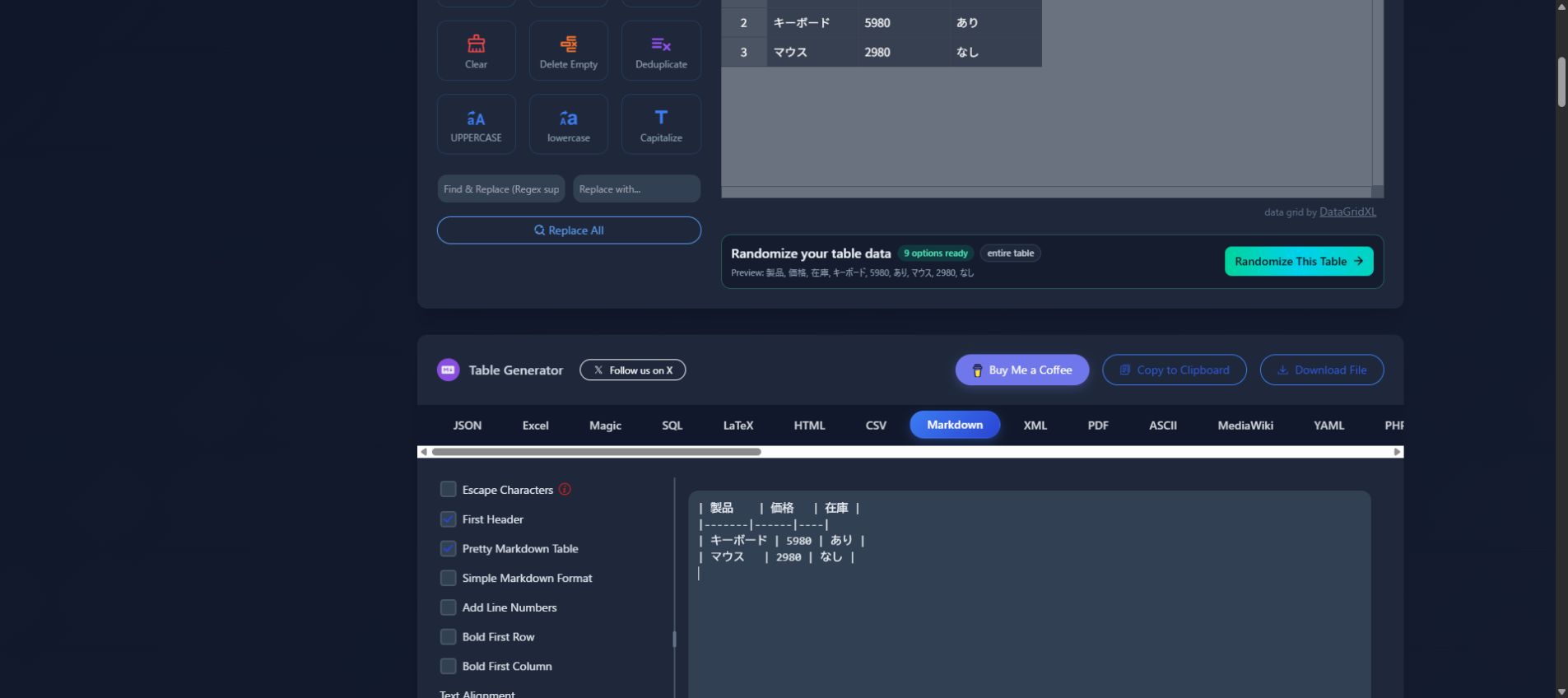Open the MediaWiki tab
The width and height of the screenshot is (1568, 698).
coord(1245,426)
